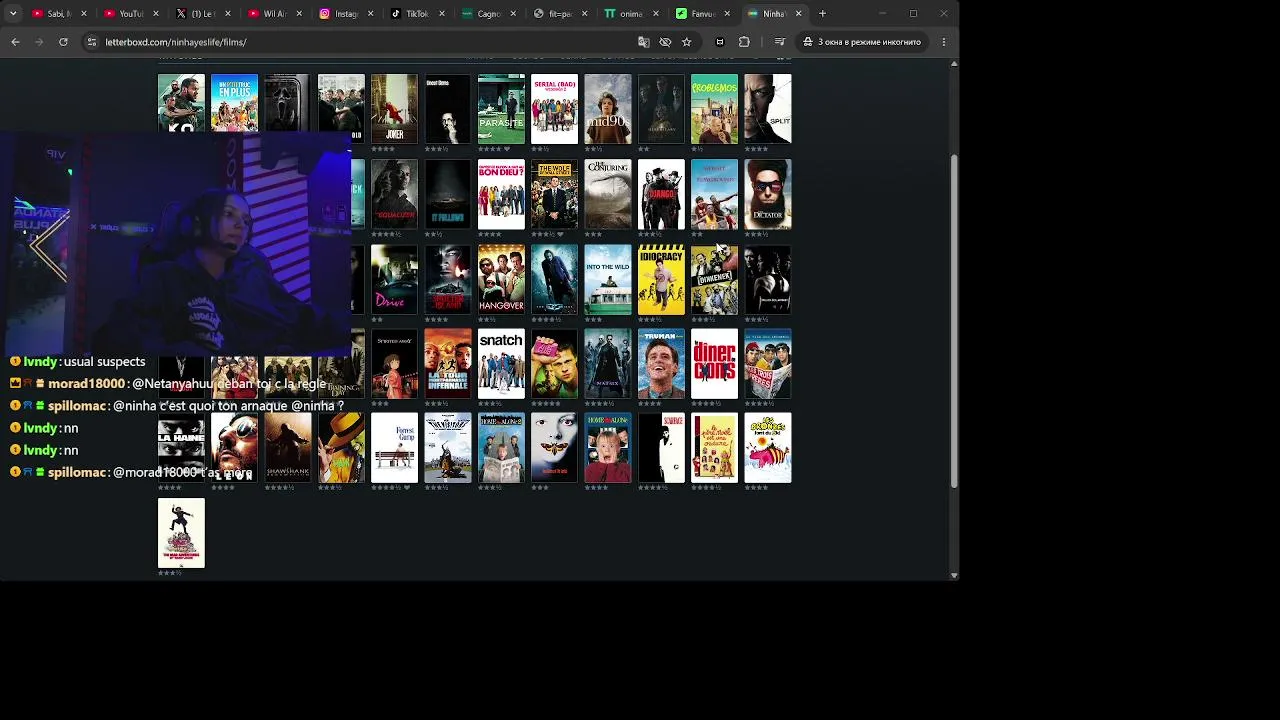This screenshot has height=720, width=1280.
Task: Open The Conjuring film poster
Action: pyautogui.click(x=608, y=194)
